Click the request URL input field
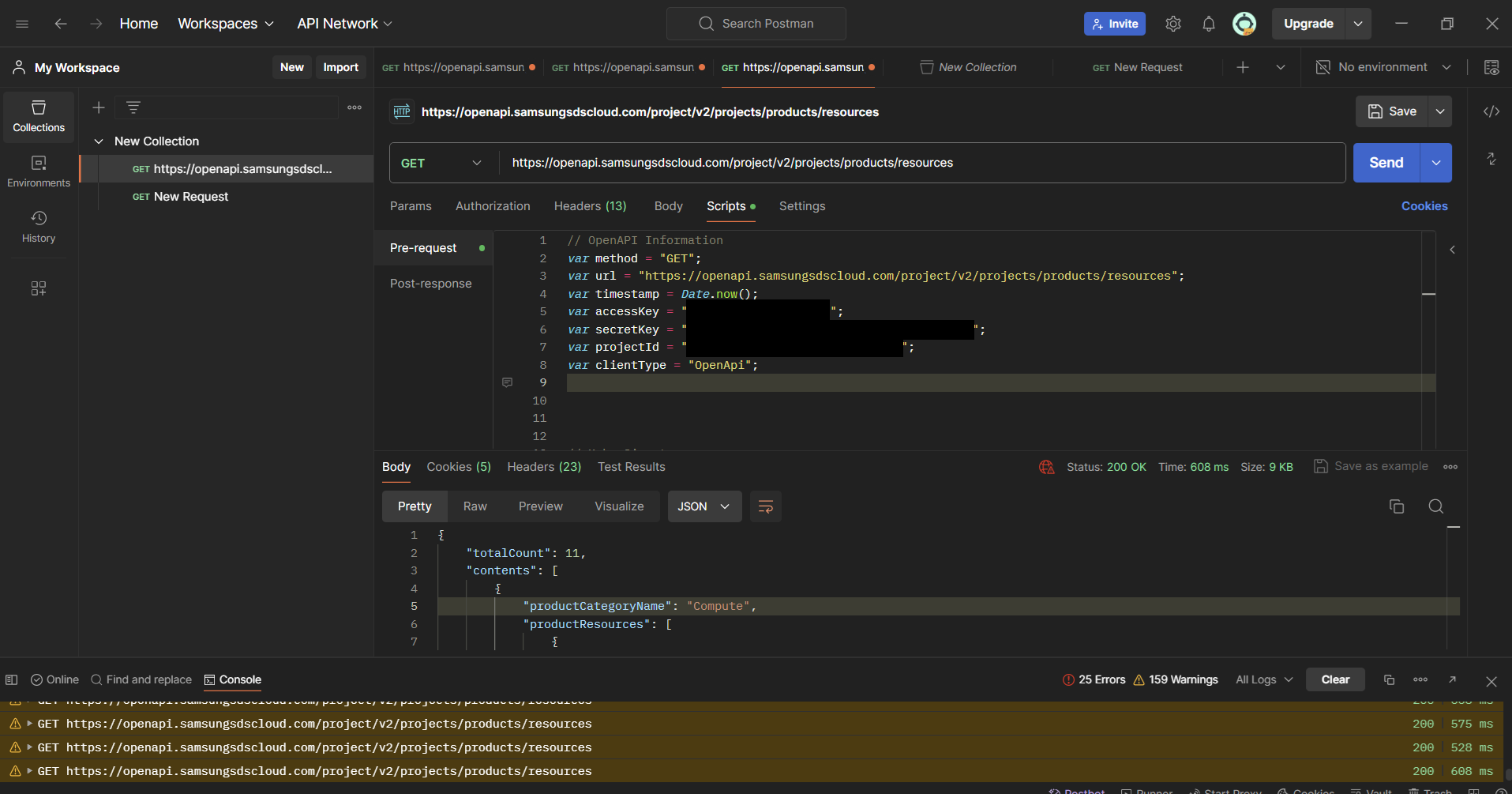The width and height of the screenshot is (1512, 794). [x=921, y=163]
